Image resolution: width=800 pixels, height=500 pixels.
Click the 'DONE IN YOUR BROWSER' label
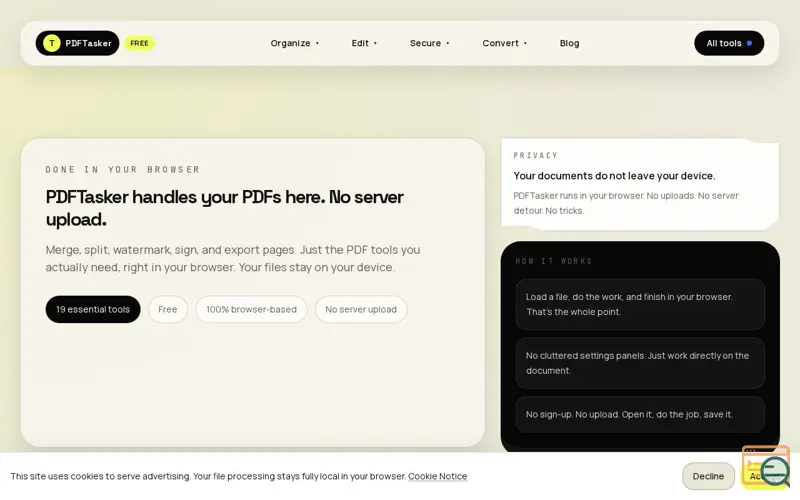[x=123, y=169]
